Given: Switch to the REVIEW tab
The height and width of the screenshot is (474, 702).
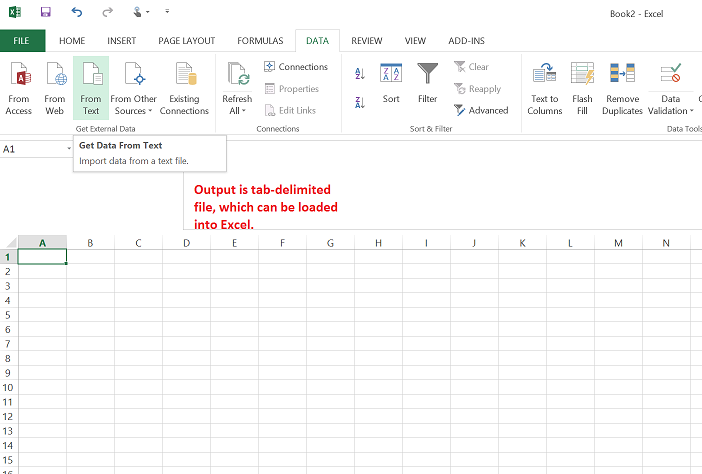Looking at the screenshot, I should tap(367, 41).
